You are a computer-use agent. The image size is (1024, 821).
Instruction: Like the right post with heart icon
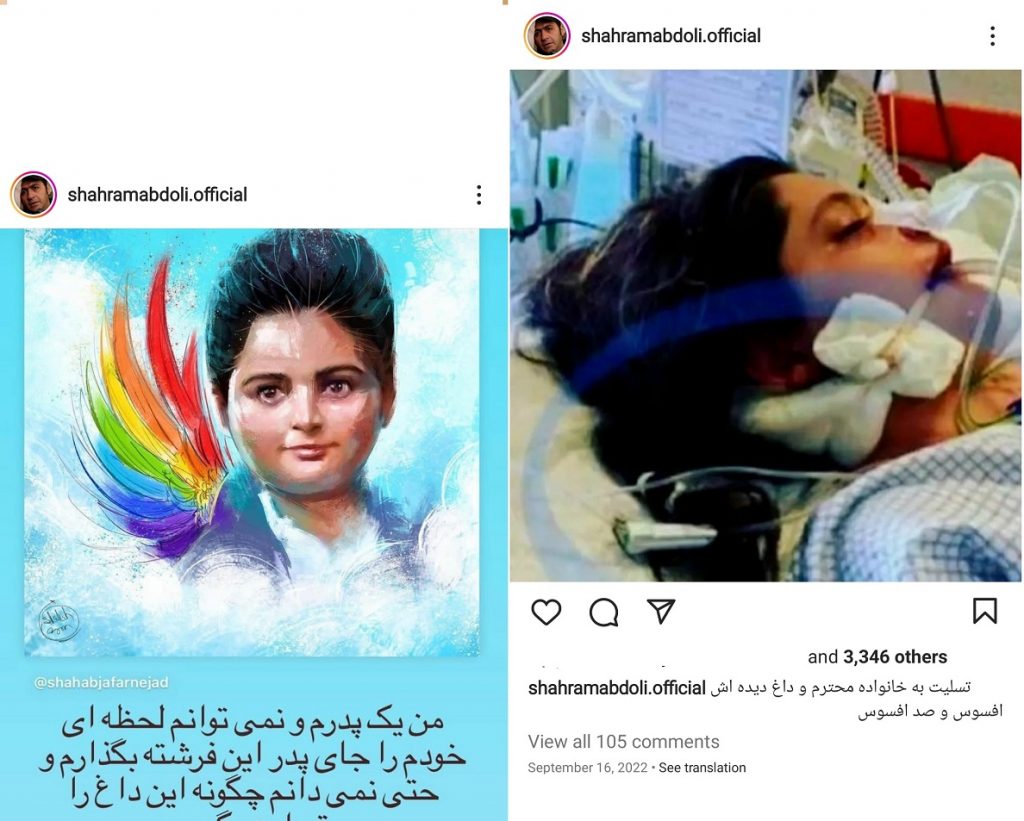546,612
